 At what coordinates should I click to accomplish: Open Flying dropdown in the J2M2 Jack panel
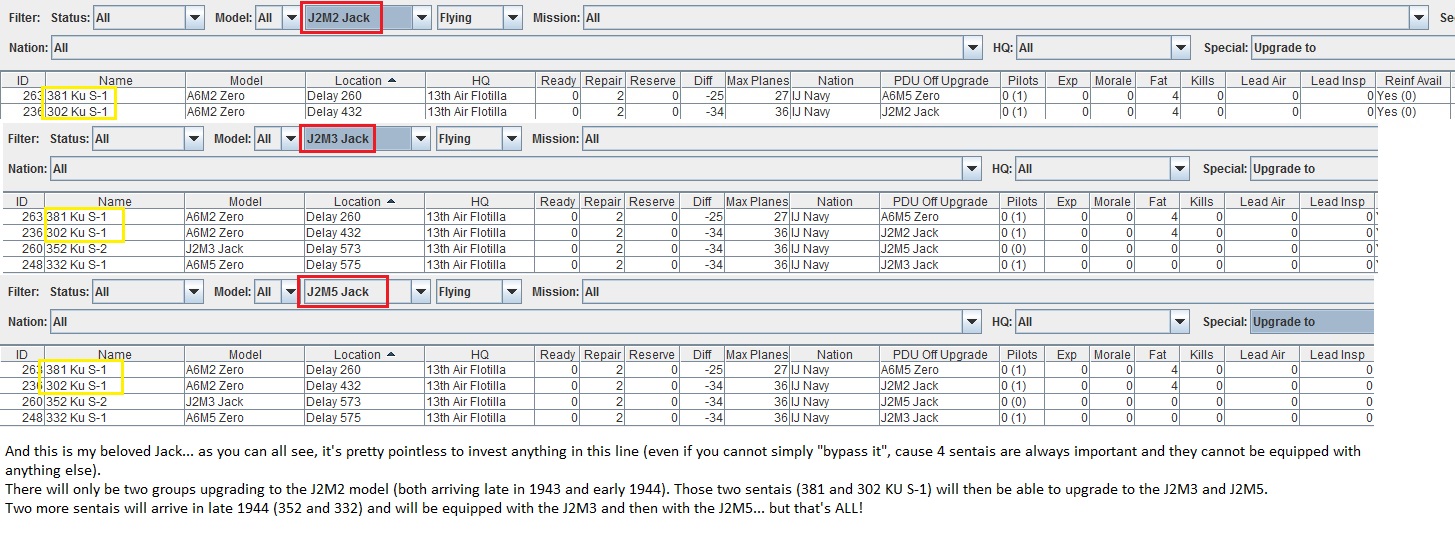tap(480, 18)
